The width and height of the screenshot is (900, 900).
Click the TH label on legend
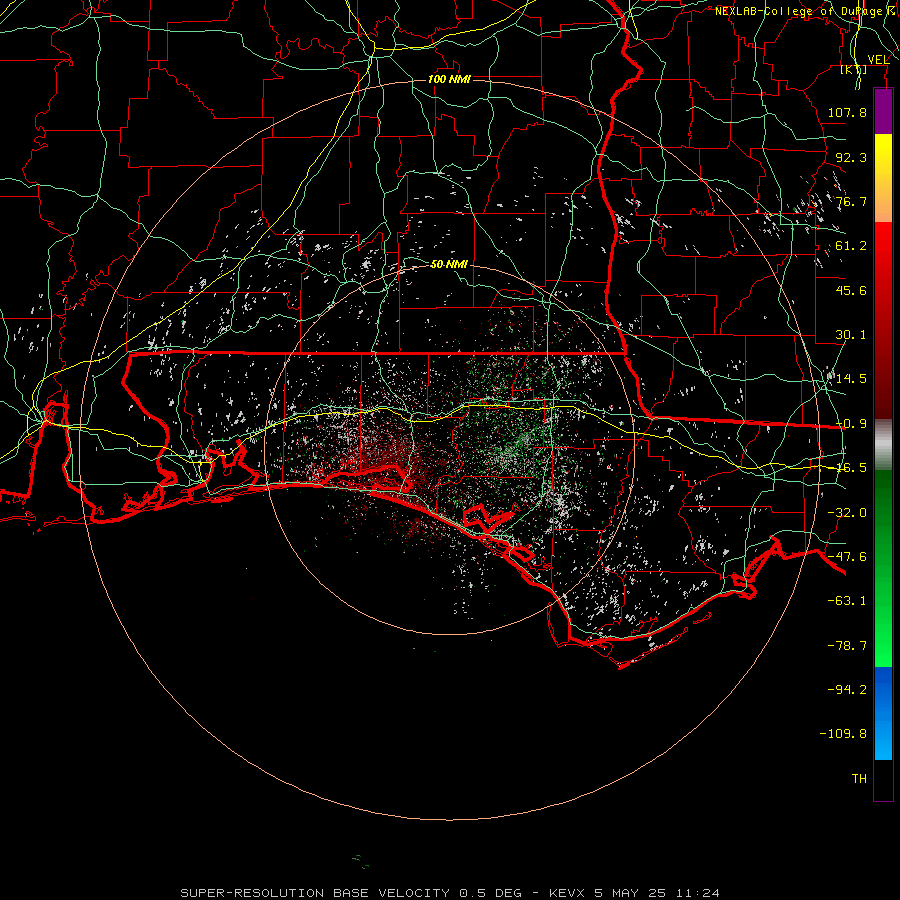(859, 779)
